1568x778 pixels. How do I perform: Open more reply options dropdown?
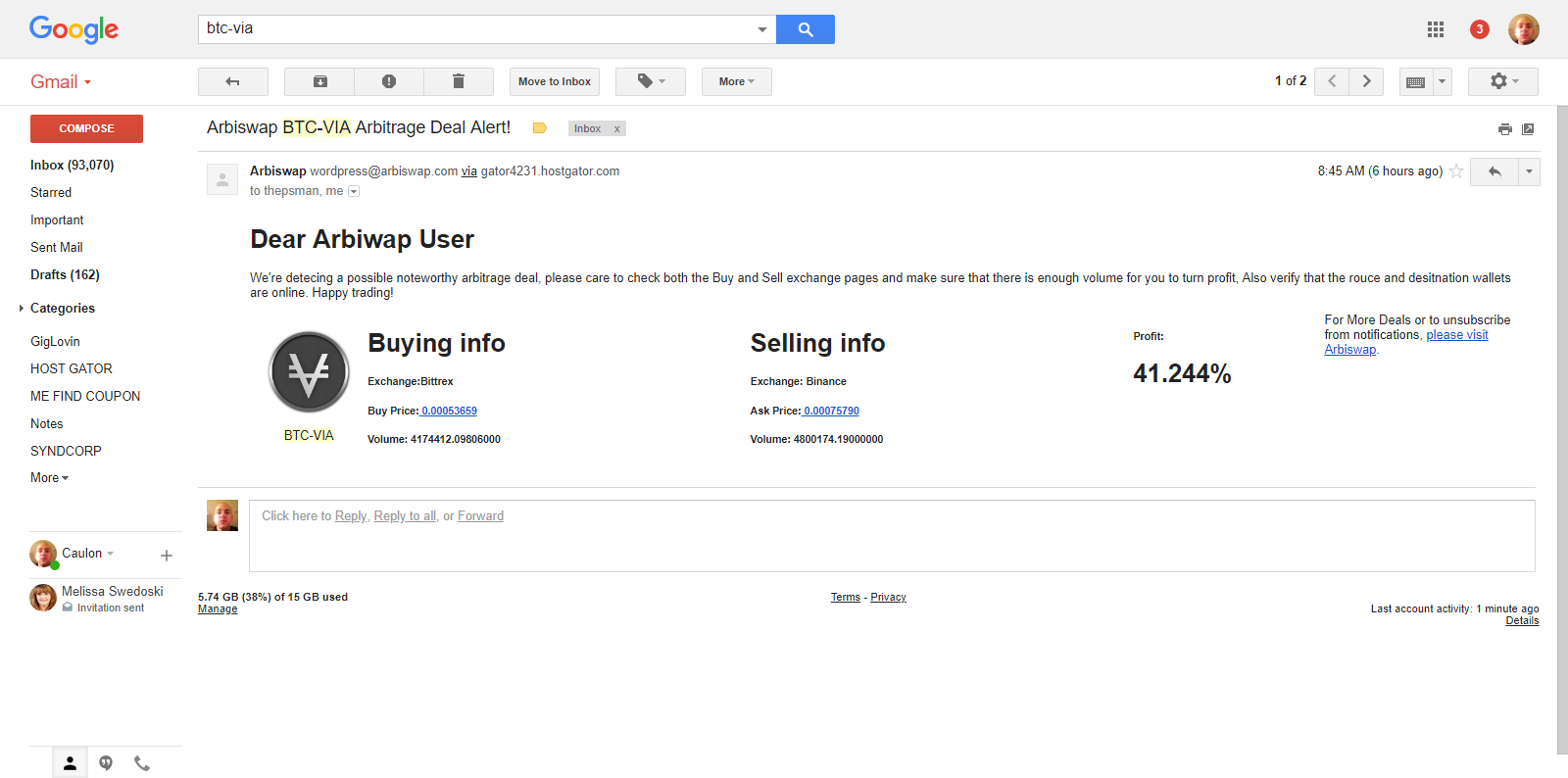point(1529,171)
